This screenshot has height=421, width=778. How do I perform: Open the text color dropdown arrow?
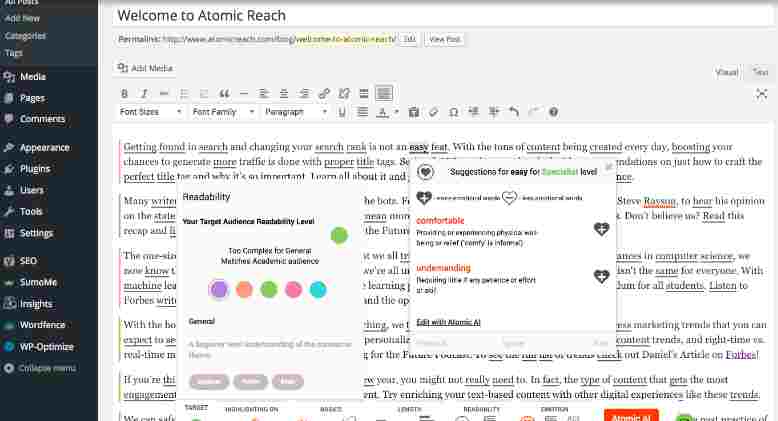(396, 112)
